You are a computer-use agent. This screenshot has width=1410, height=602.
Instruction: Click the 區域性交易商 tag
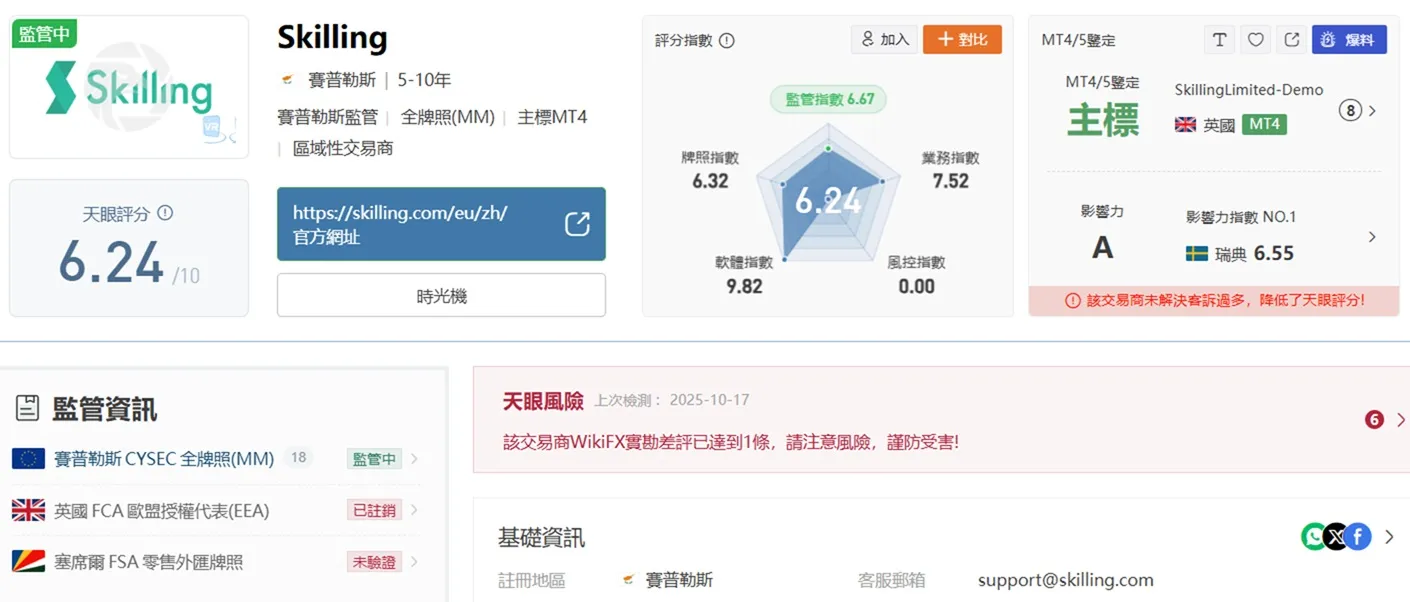point(343,148)
